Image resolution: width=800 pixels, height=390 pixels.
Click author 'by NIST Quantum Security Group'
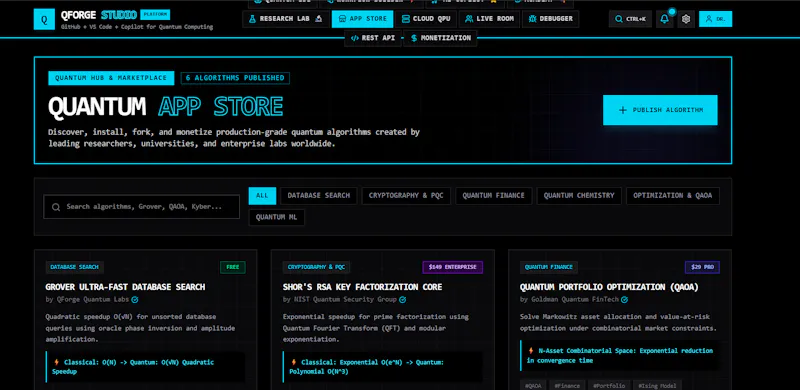tap(340, 300)
